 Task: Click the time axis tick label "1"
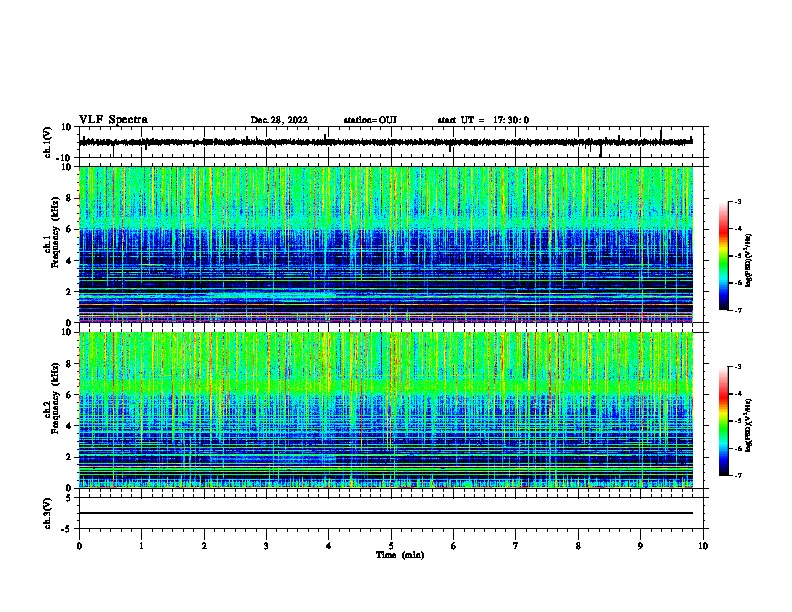(x=141, y=546)
